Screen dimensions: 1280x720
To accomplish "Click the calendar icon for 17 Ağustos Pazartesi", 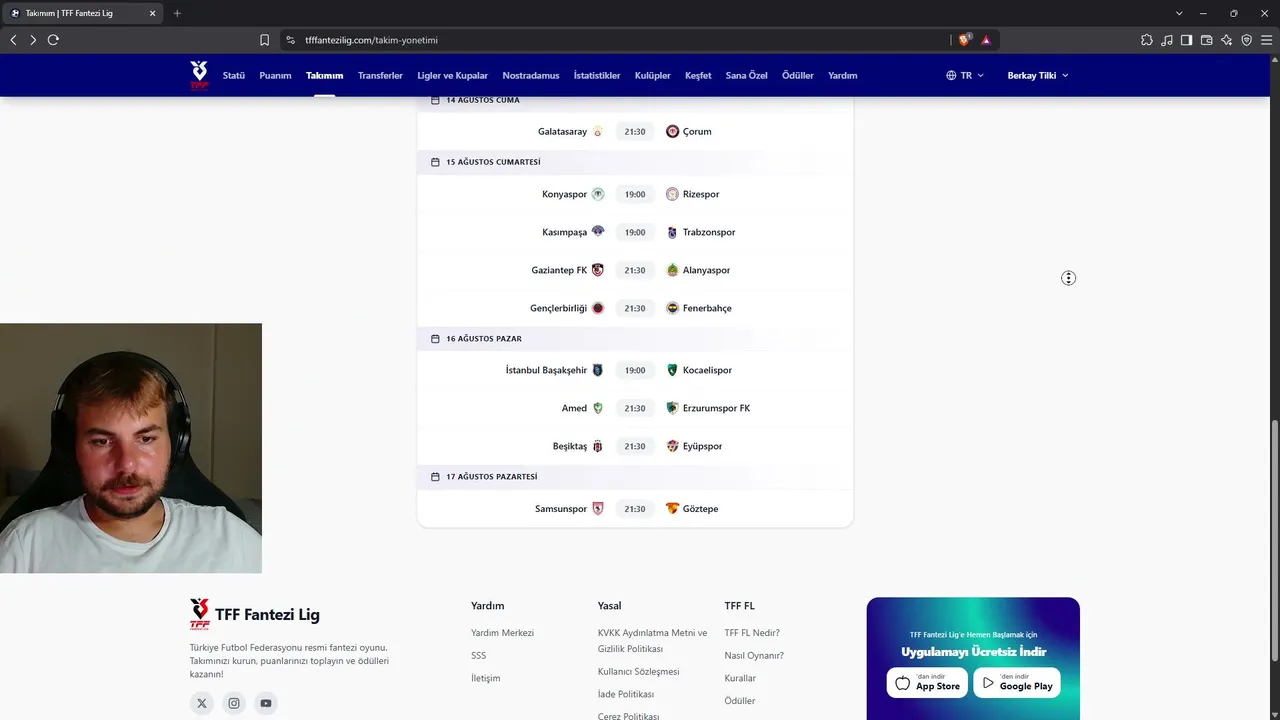I will point(435,477).
